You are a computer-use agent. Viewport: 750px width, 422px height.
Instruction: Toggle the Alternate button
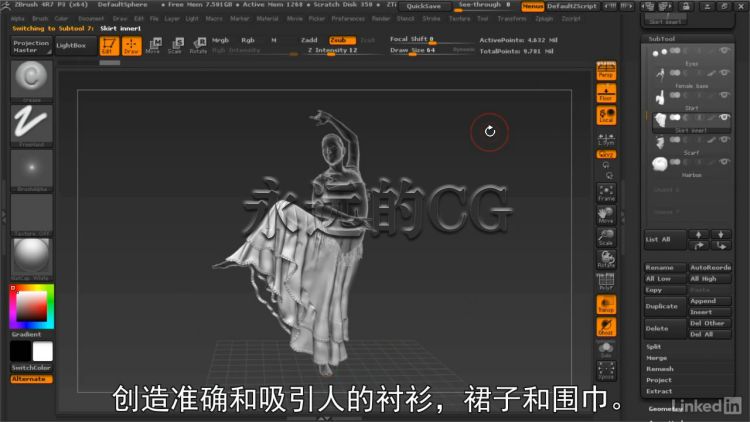(32, 379)
